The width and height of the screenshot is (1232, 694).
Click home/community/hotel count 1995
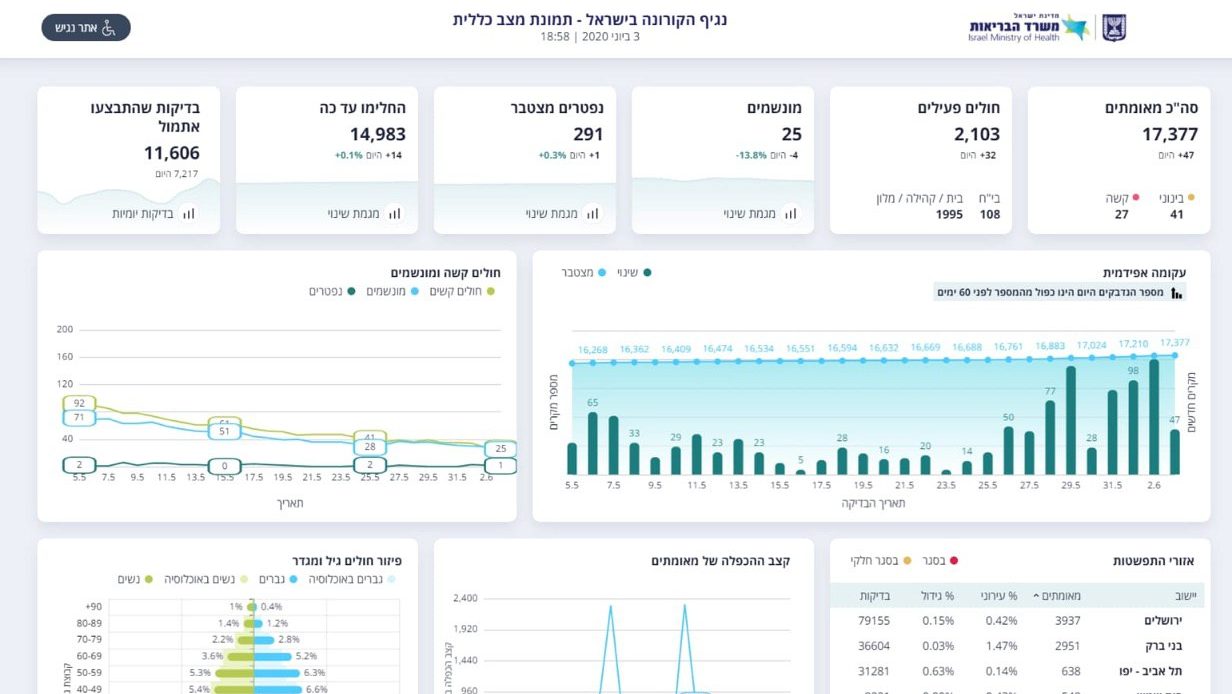click(949, 214)
